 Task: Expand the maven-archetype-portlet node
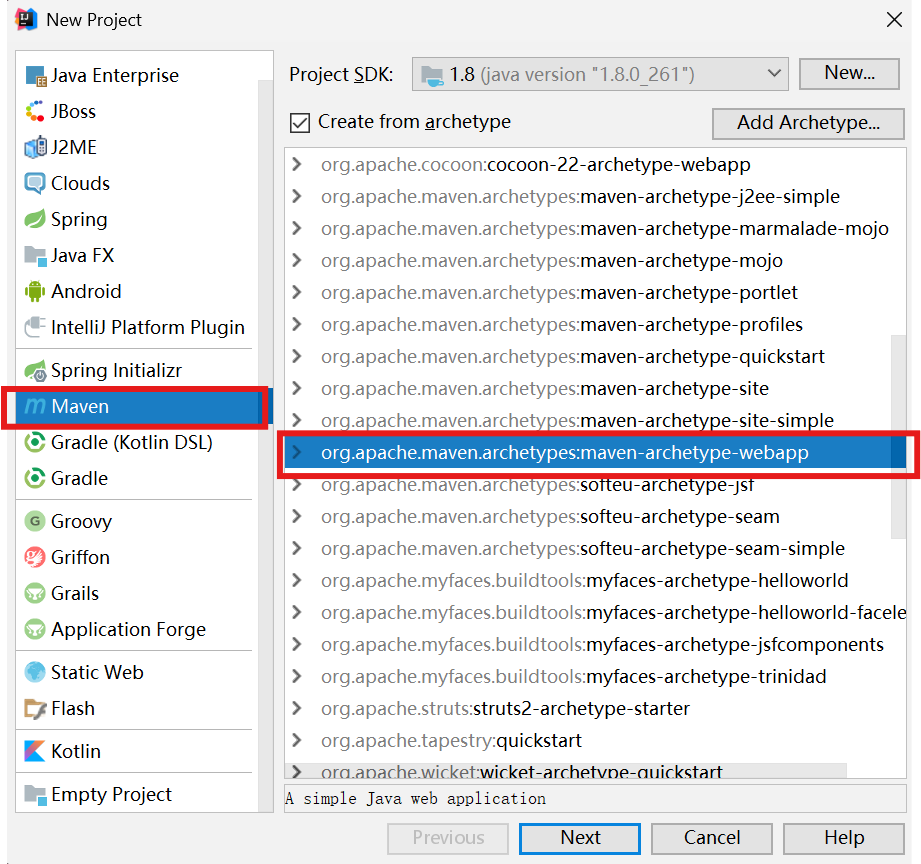click(x=297, y=292)
